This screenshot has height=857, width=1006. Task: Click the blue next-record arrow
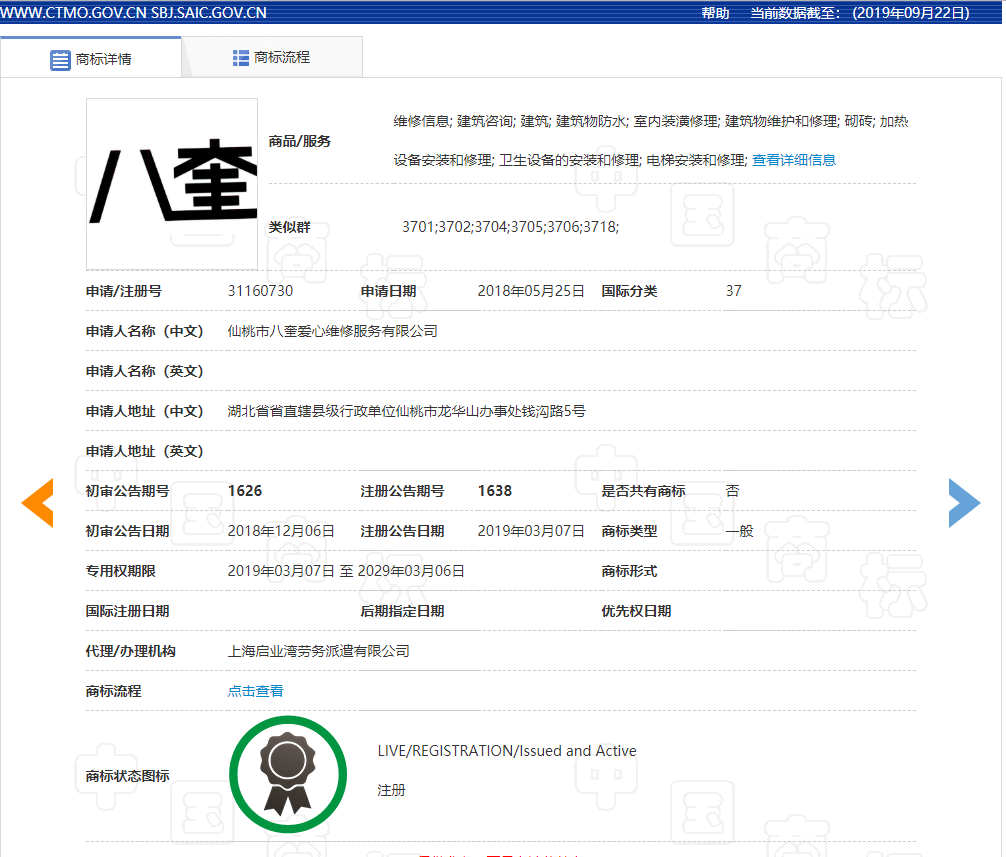[964, 503]
